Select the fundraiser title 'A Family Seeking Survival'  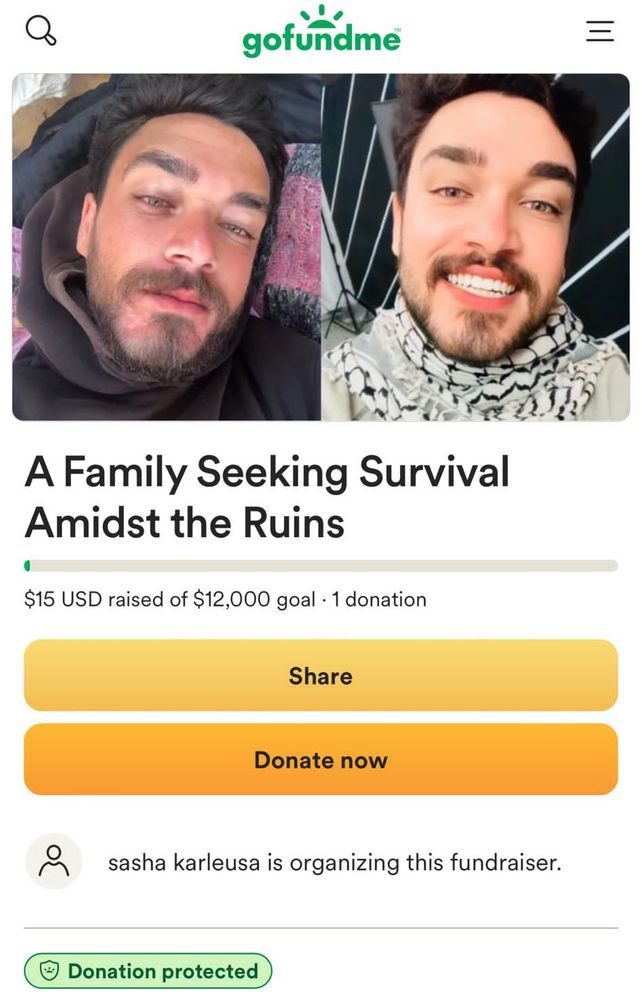point(267,472)
